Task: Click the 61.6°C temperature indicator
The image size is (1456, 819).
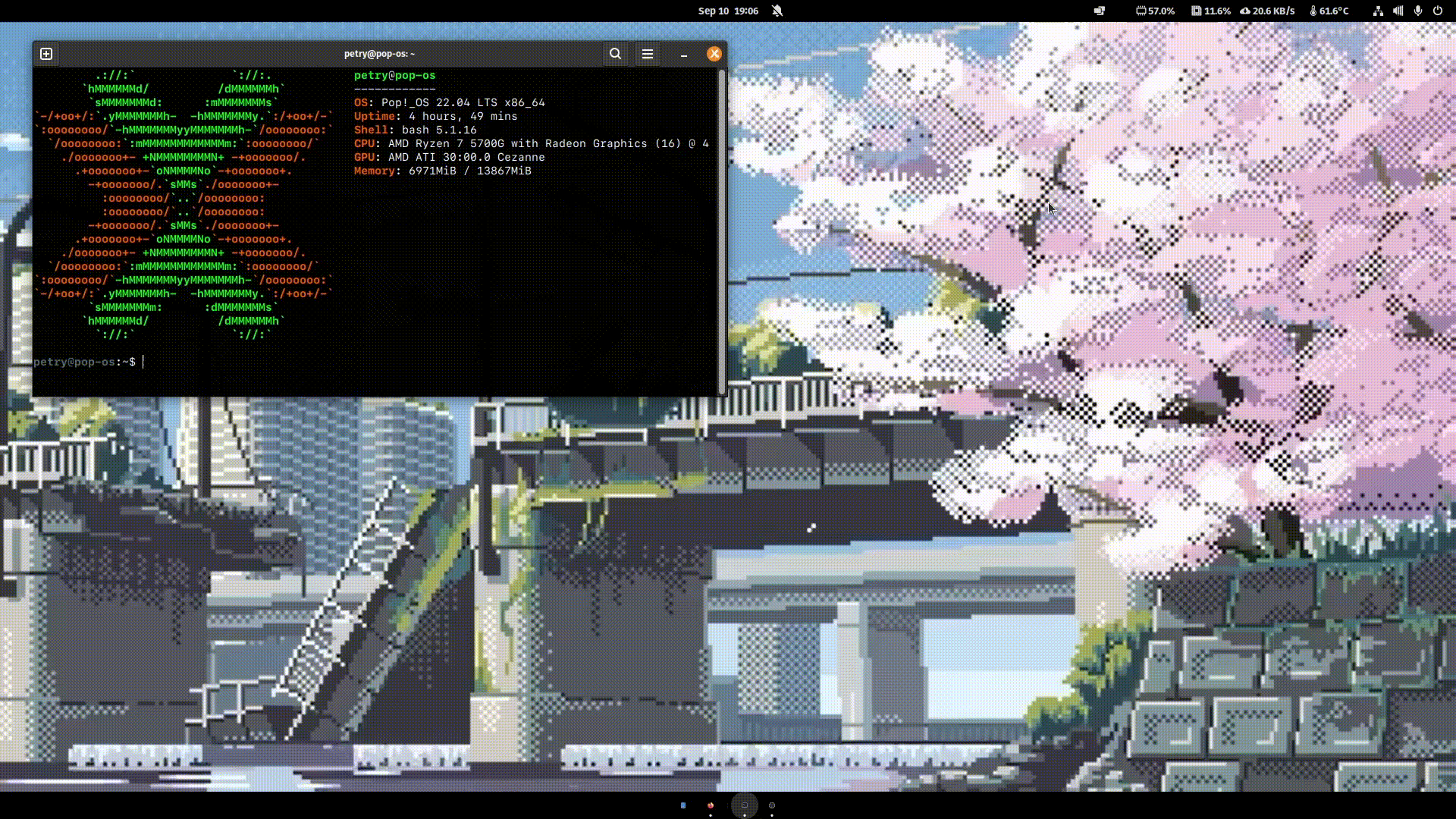Action: (1329, 11)
